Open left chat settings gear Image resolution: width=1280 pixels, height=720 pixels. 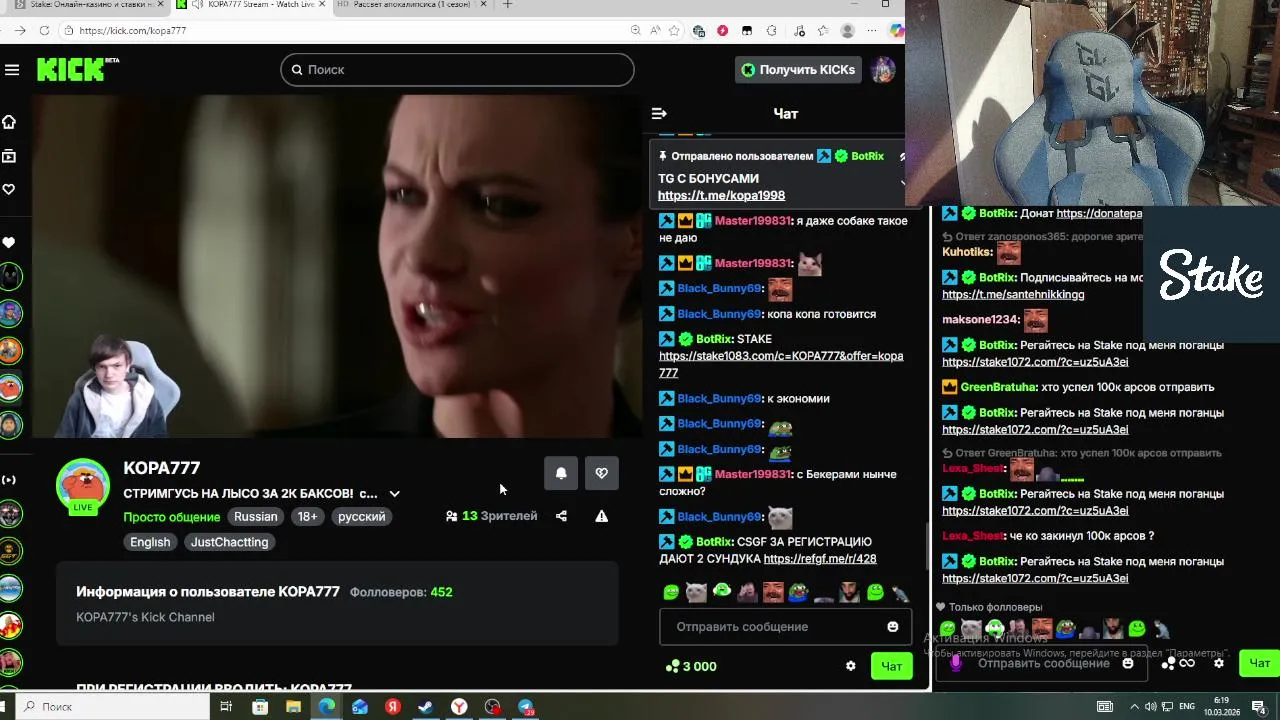[850, 666]
